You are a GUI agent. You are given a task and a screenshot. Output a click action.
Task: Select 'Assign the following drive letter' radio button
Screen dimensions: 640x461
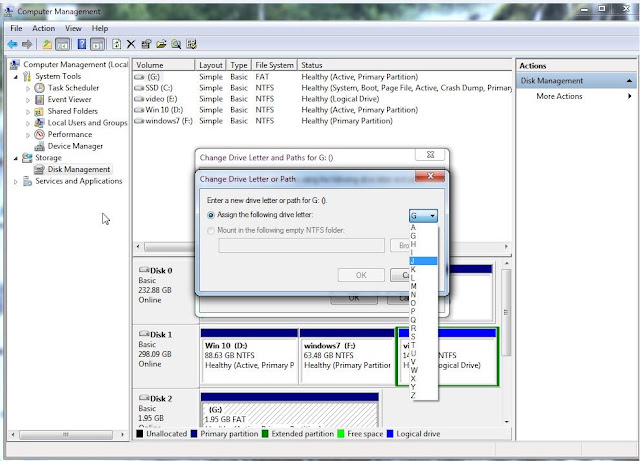(x=211, y=215)
